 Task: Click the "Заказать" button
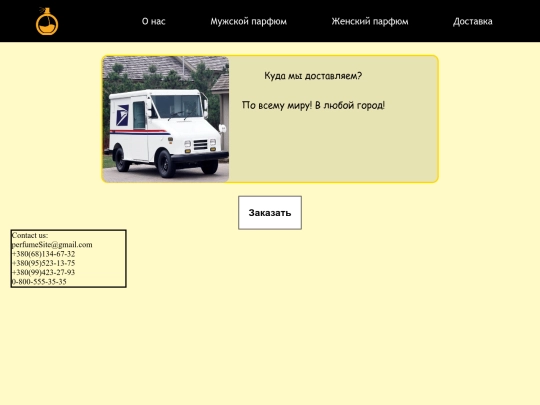click(270, 212)
